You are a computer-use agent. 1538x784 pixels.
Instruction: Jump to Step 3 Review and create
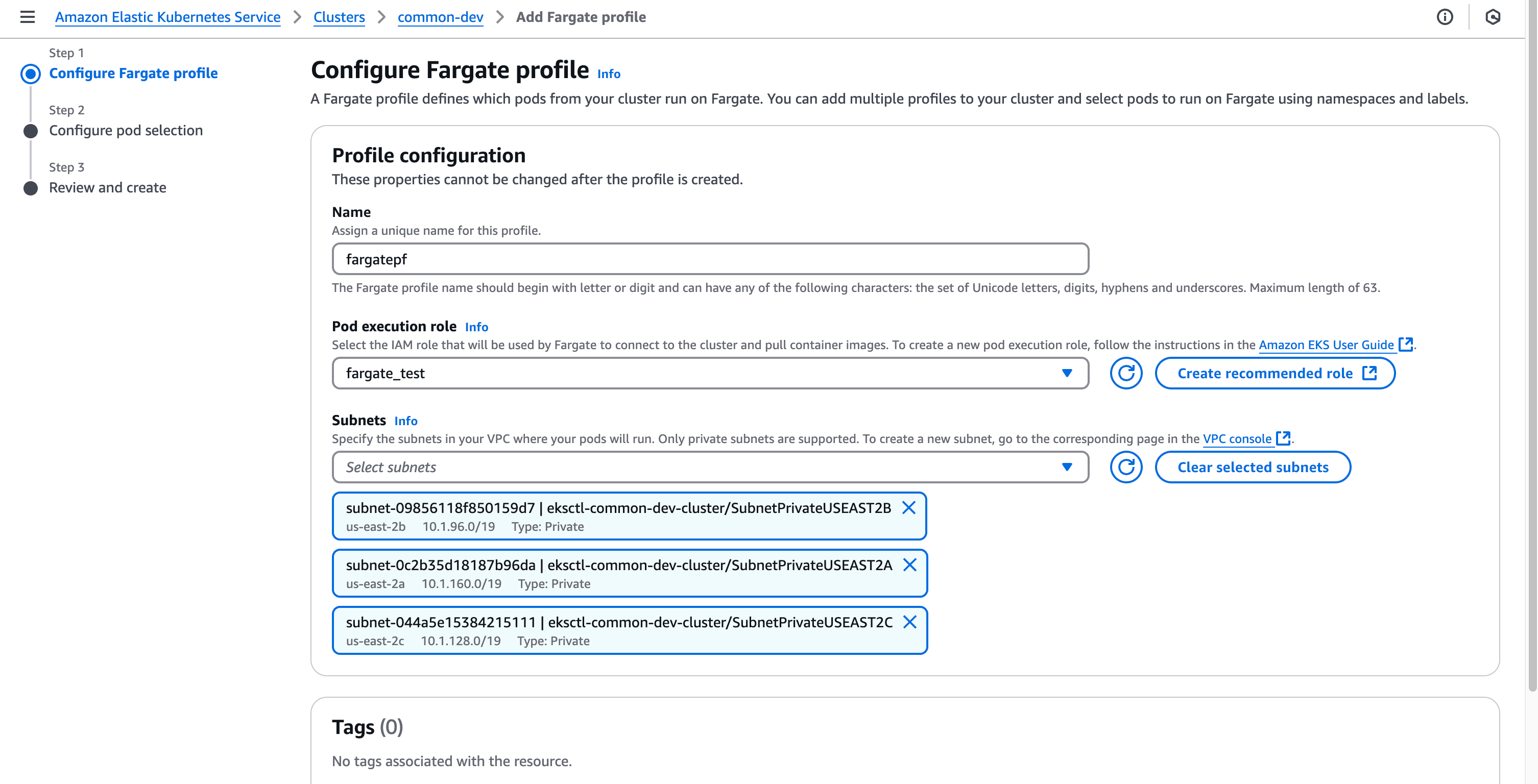pos(107,188)
